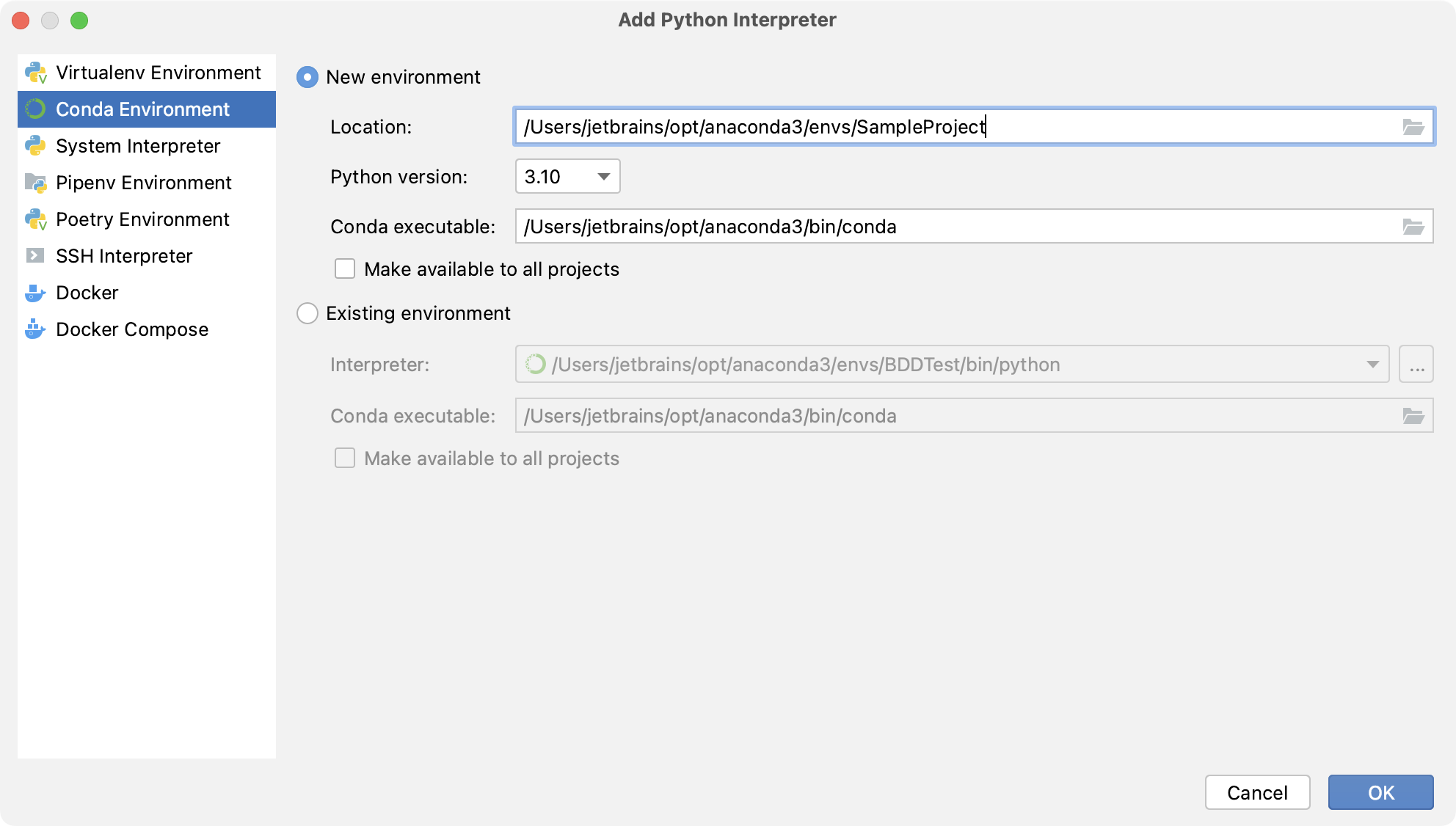
Task: Click the Poetry Environment icon
Action: point(35,219)
